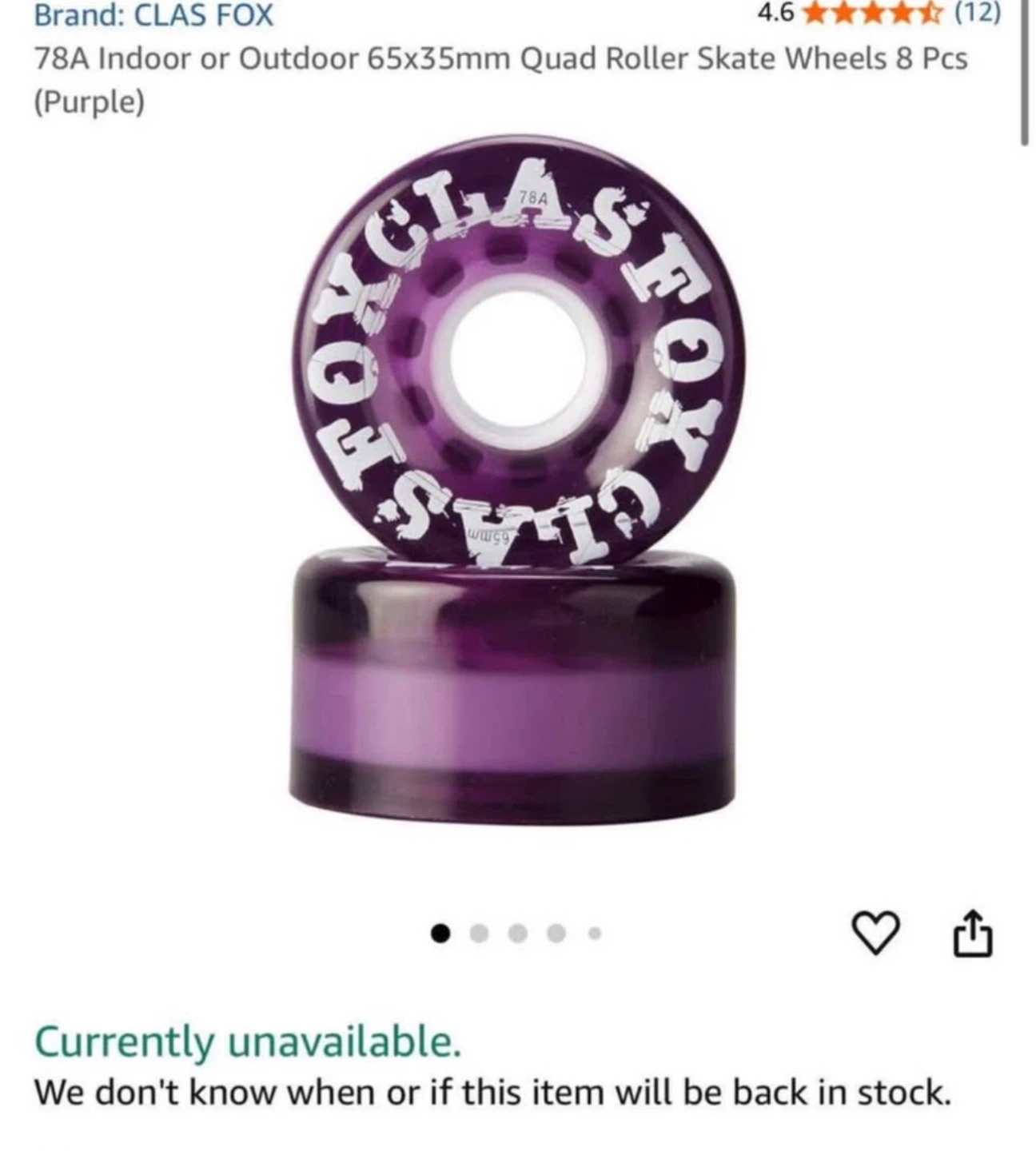Click the page scrollbar handle
Image resolution: width=1036 pixels, height=1151 pixels.
(x=1024, y=74)
